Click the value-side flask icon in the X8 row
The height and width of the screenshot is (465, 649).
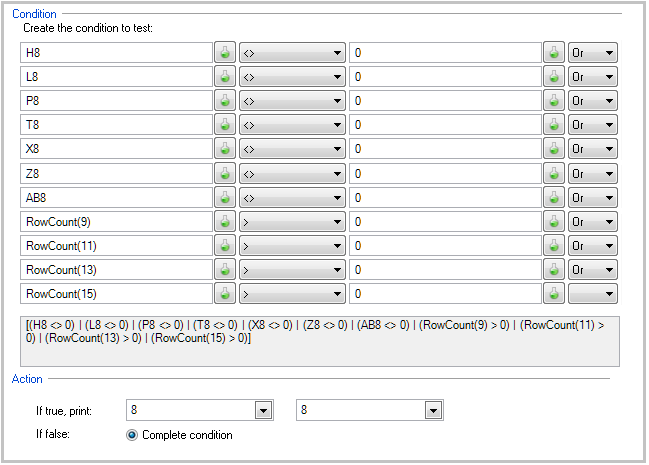[554, 149]
